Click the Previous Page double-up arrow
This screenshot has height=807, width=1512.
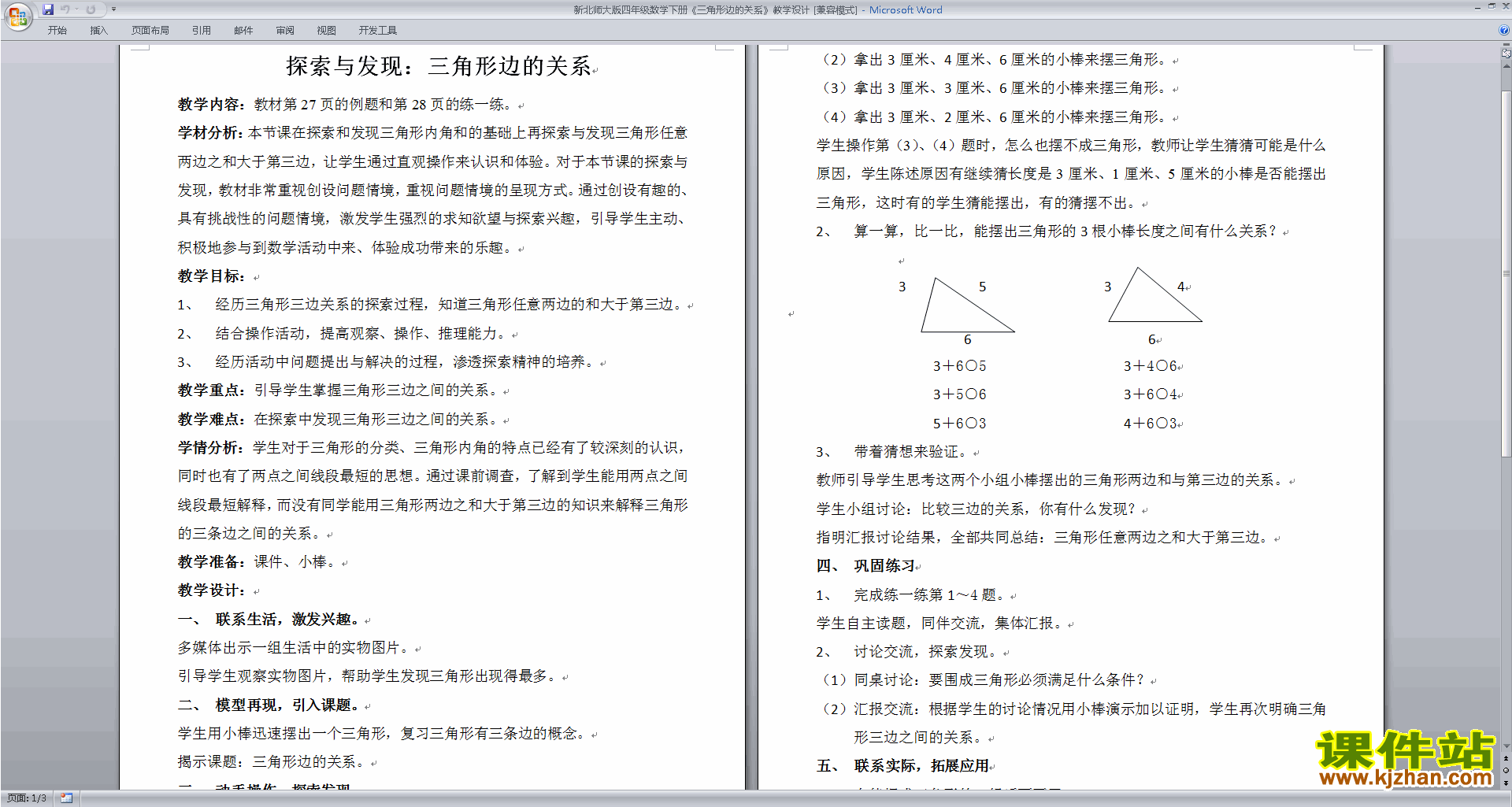pos(1506,759)
